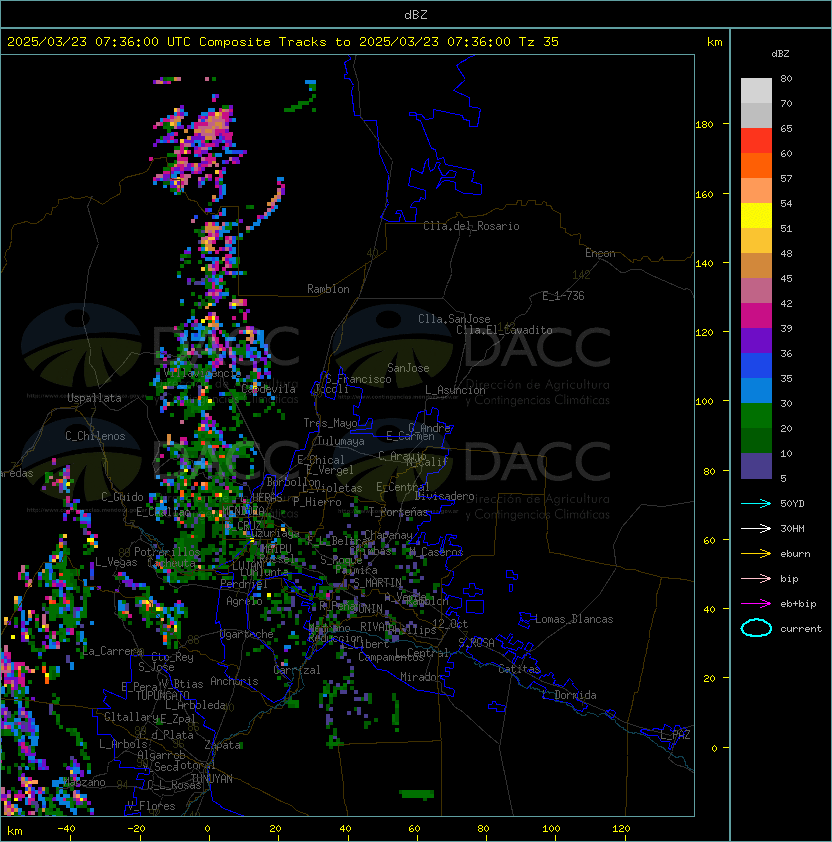Click the 120 km horizontal axis tick label
Image resolution: width=832 pixels, height=842 pixels.
point(621,829)
